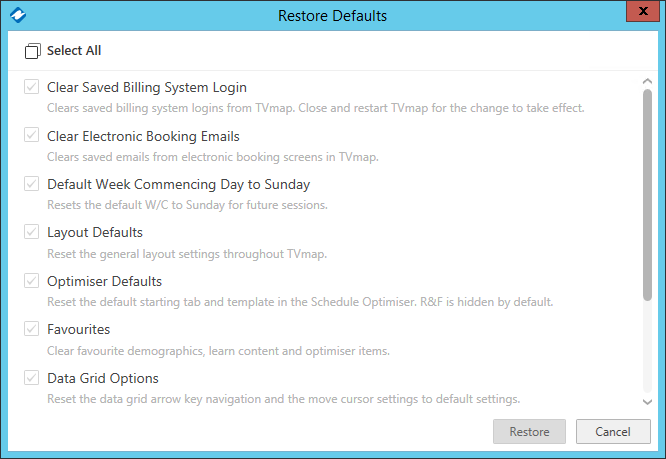Click the 'Select All' label text
666x459 pixels.
(x=74, y=51)
